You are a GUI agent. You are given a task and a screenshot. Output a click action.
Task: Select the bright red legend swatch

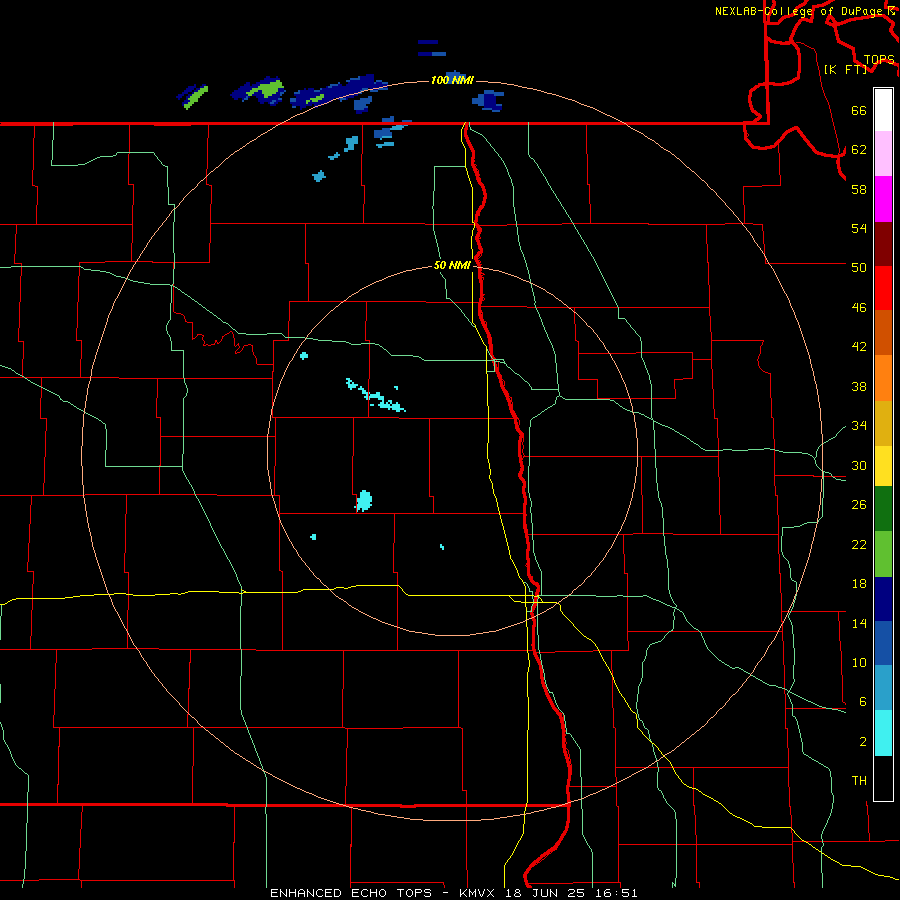coord(883,288)
